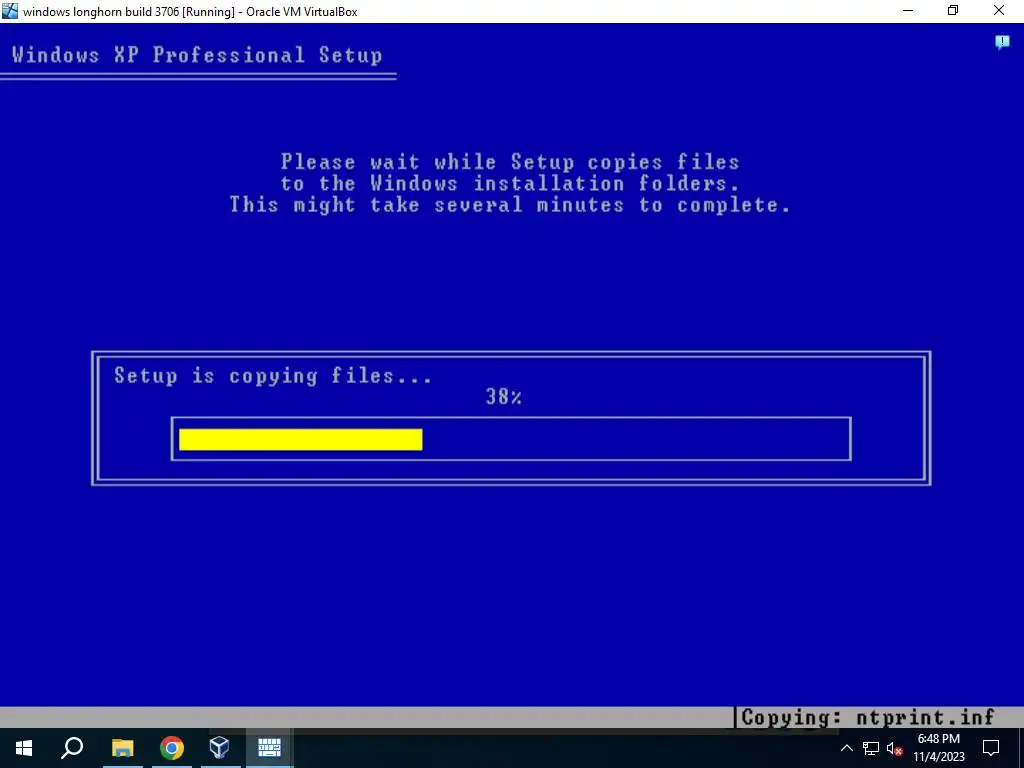Screen dimensions: 1024x768
Task: Click the 'Please wait while Setup copies files' line
Action: pos(509,161)
